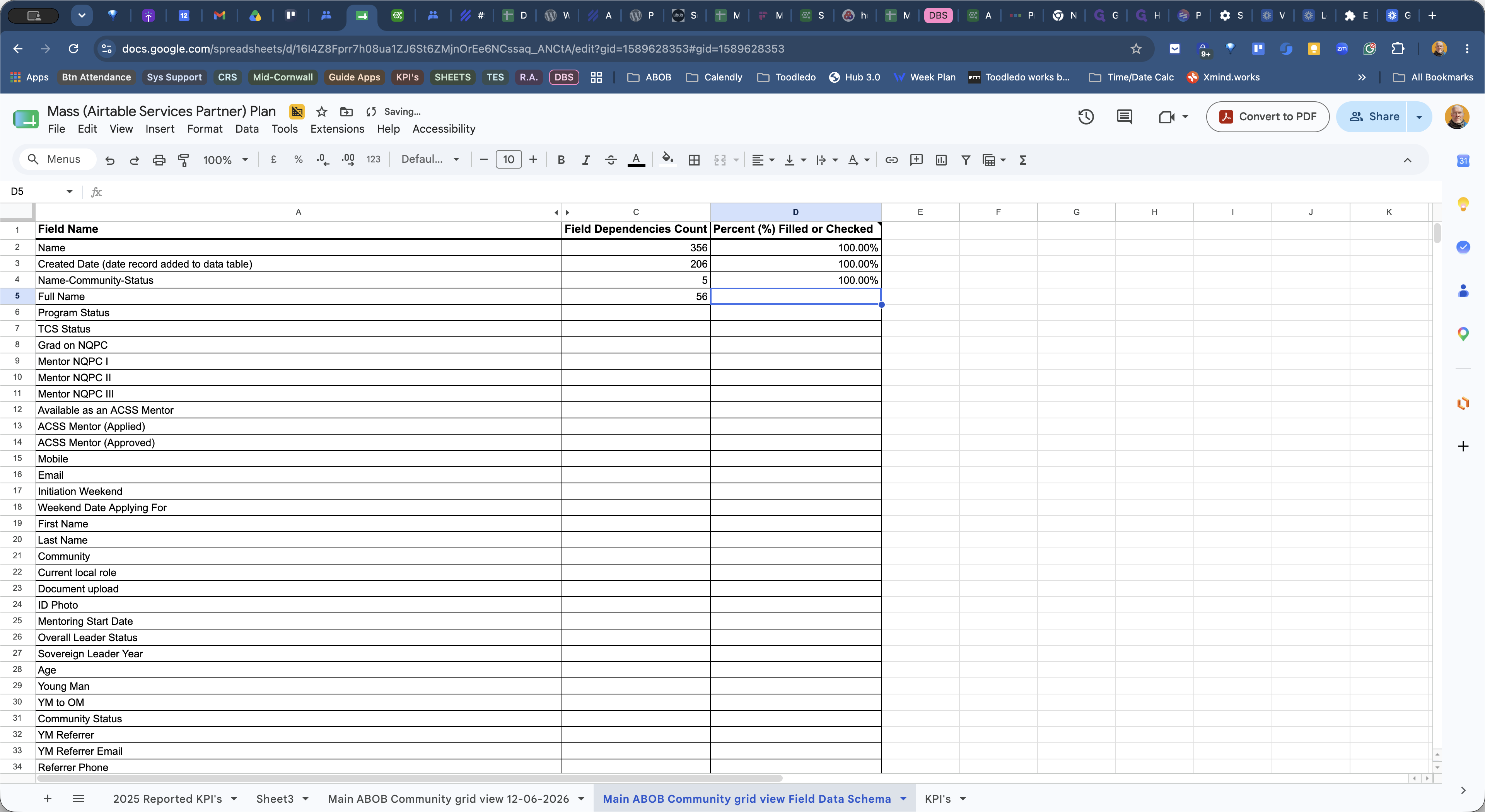The image size is (1485, 812).
Task: Toggle Create a filter
Action: [x=966, y=160]
